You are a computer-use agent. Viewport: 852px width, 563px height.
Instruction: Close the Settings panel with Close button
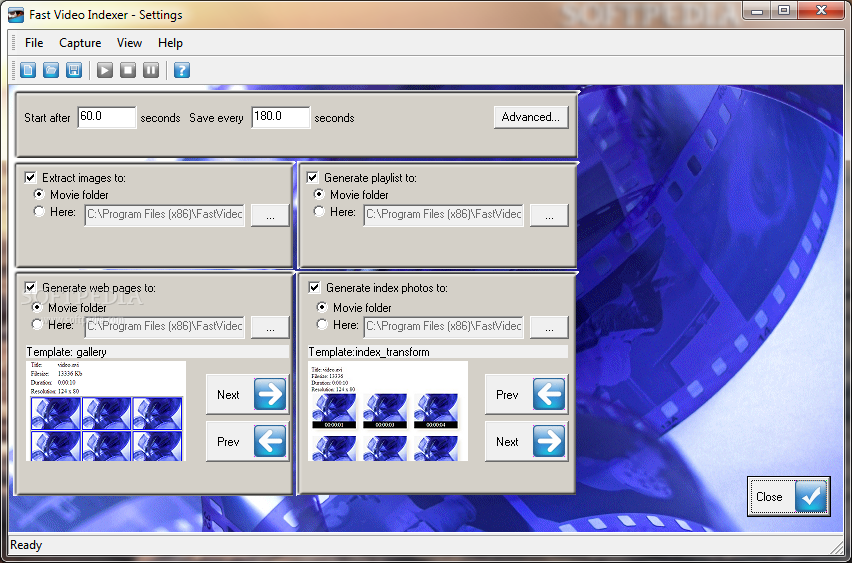[x=788, y=496]
